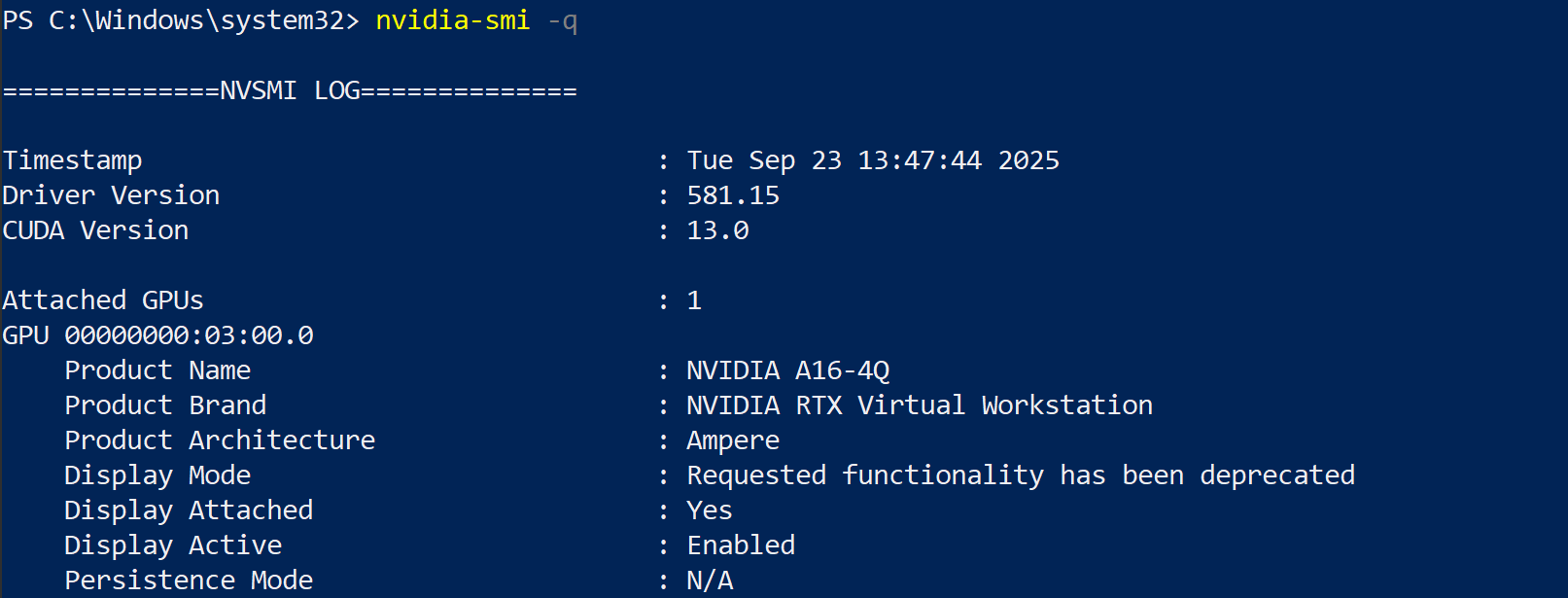Click the Ampere architecture value
This screenshot has width=1568, height=598.
click(733, 440)
